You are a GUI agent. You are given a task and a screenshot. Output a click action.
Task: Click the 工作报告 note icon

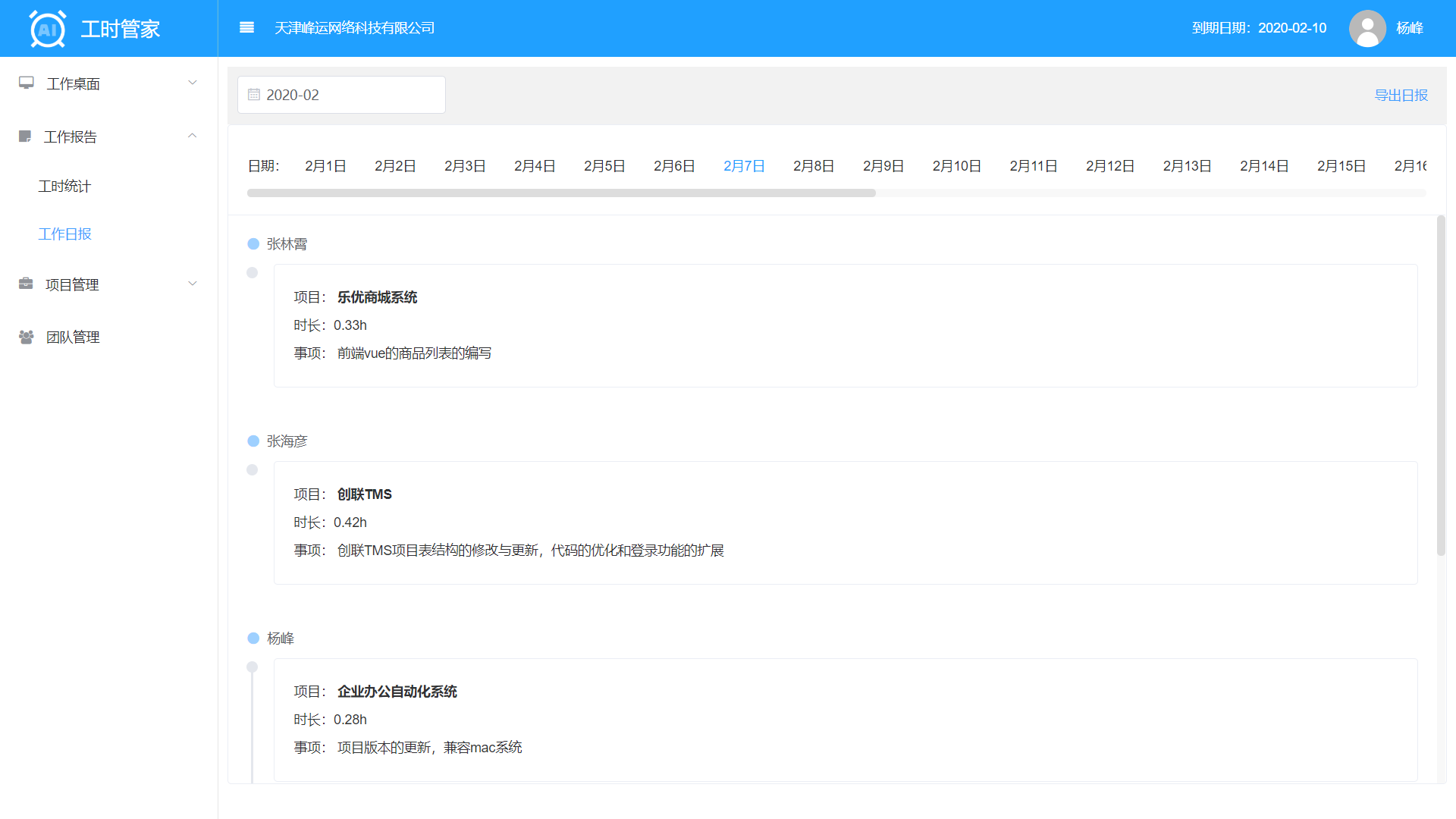(x=25, y=136)
